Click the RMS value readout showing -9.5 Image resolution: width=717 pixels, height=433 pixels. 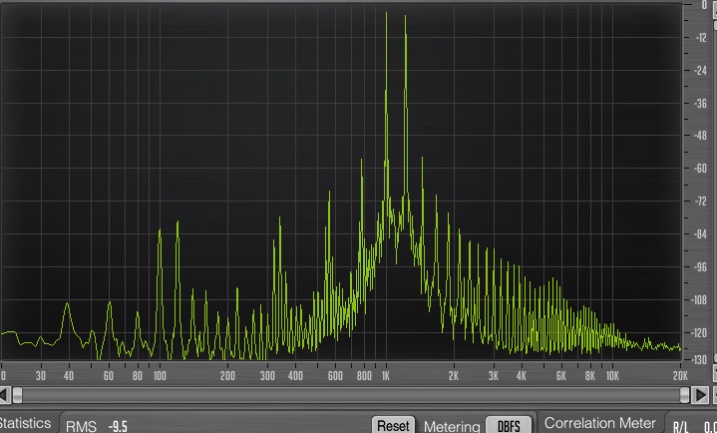coord(118,426)
